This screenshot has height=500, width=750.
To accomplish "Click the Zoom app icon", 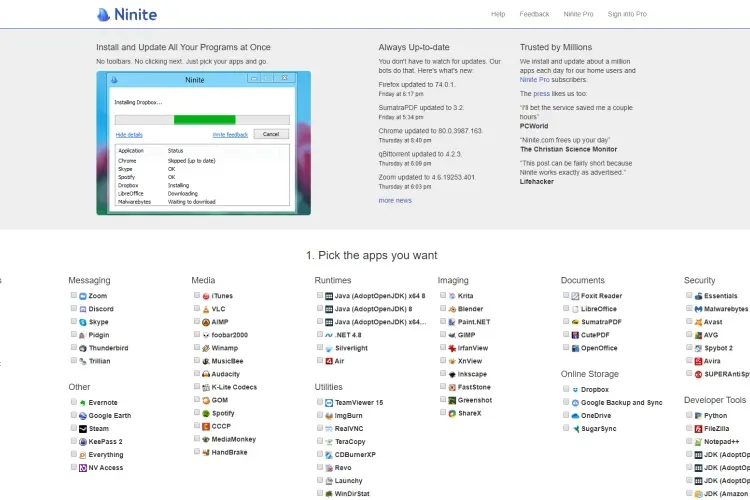I will [x=83, y=296].
